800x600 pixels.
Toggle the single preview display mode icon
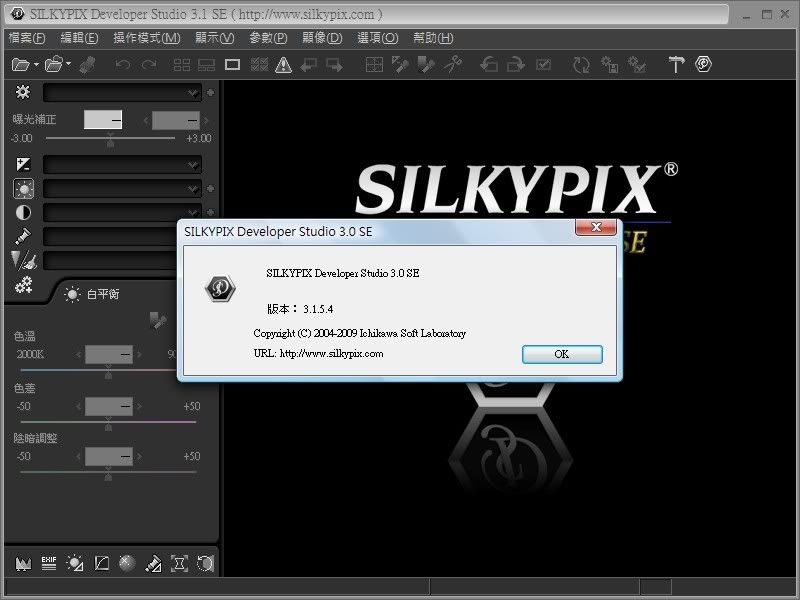[232, 65]
